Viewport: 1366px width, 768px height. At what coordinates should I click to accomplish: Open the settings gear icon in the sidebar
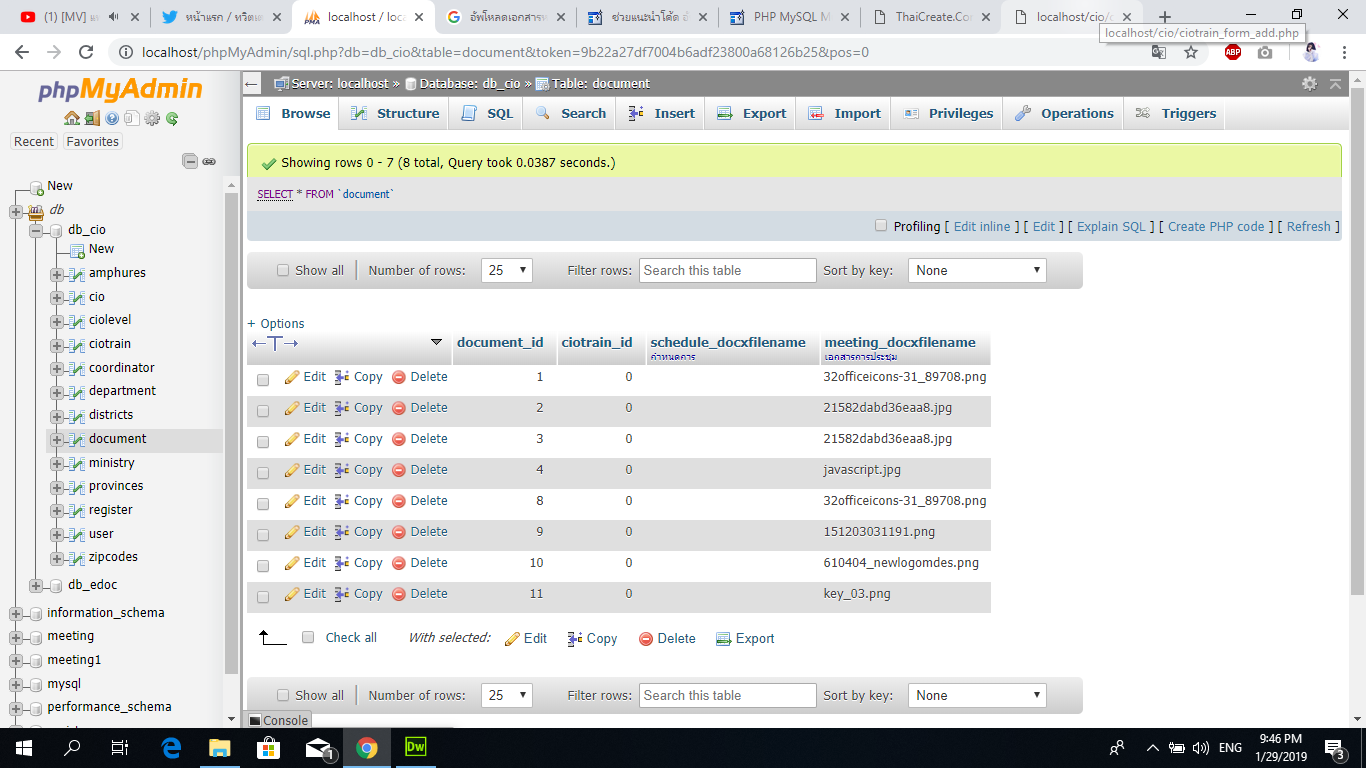pyautogui.click(x=152, y=118)
